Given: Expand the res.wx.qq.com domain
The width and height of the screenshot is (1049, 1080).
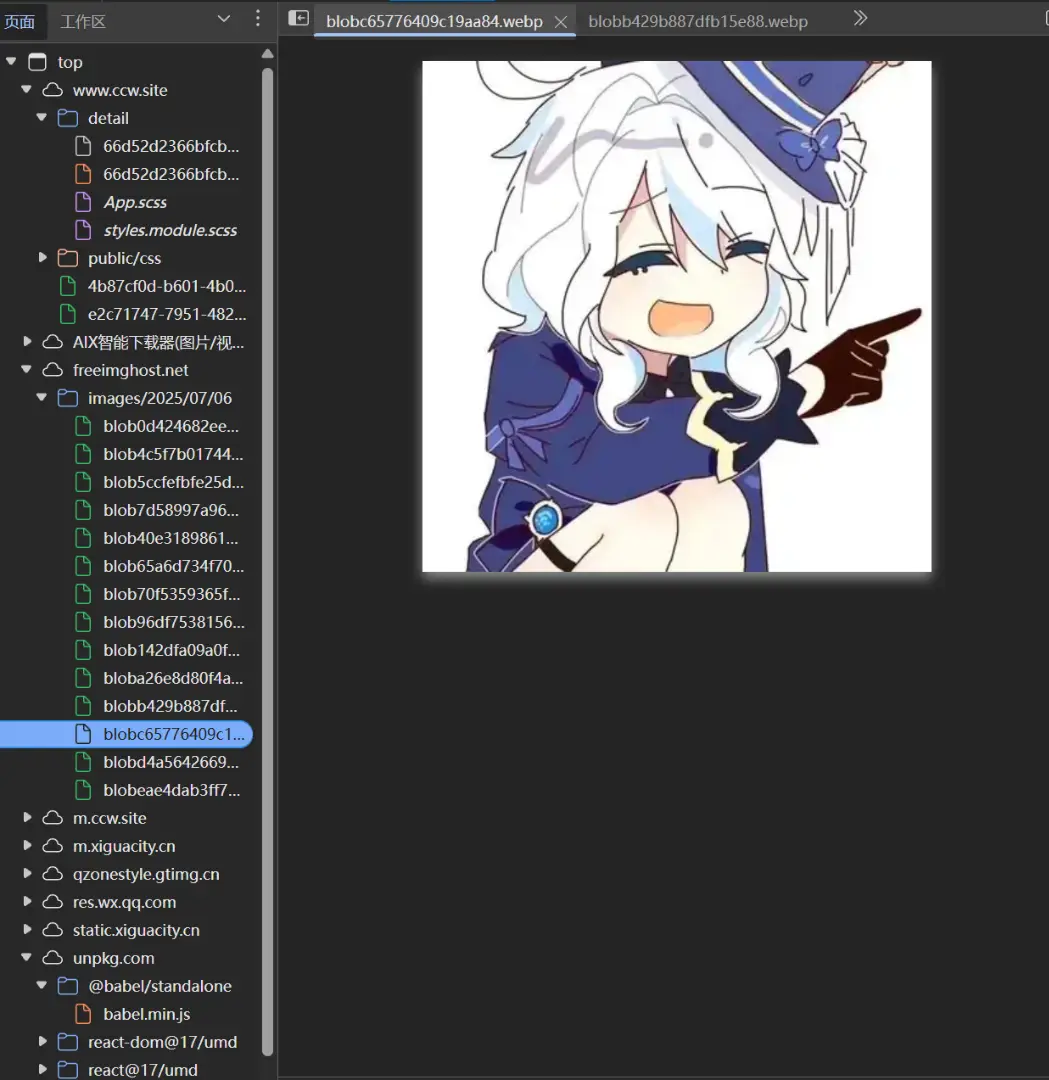Looking at the screenshot, I should [x=27, y=902].
